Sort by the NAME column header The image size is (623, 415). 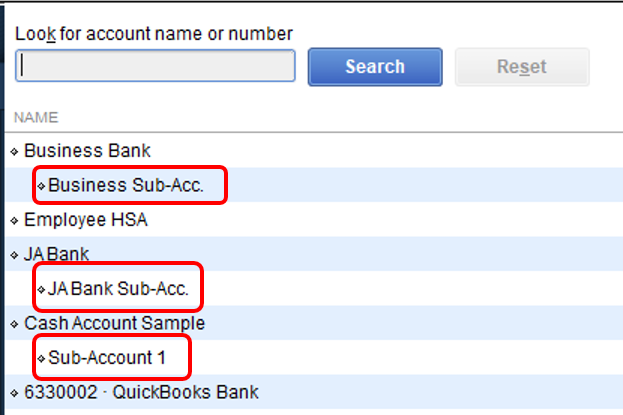point(35,117)
